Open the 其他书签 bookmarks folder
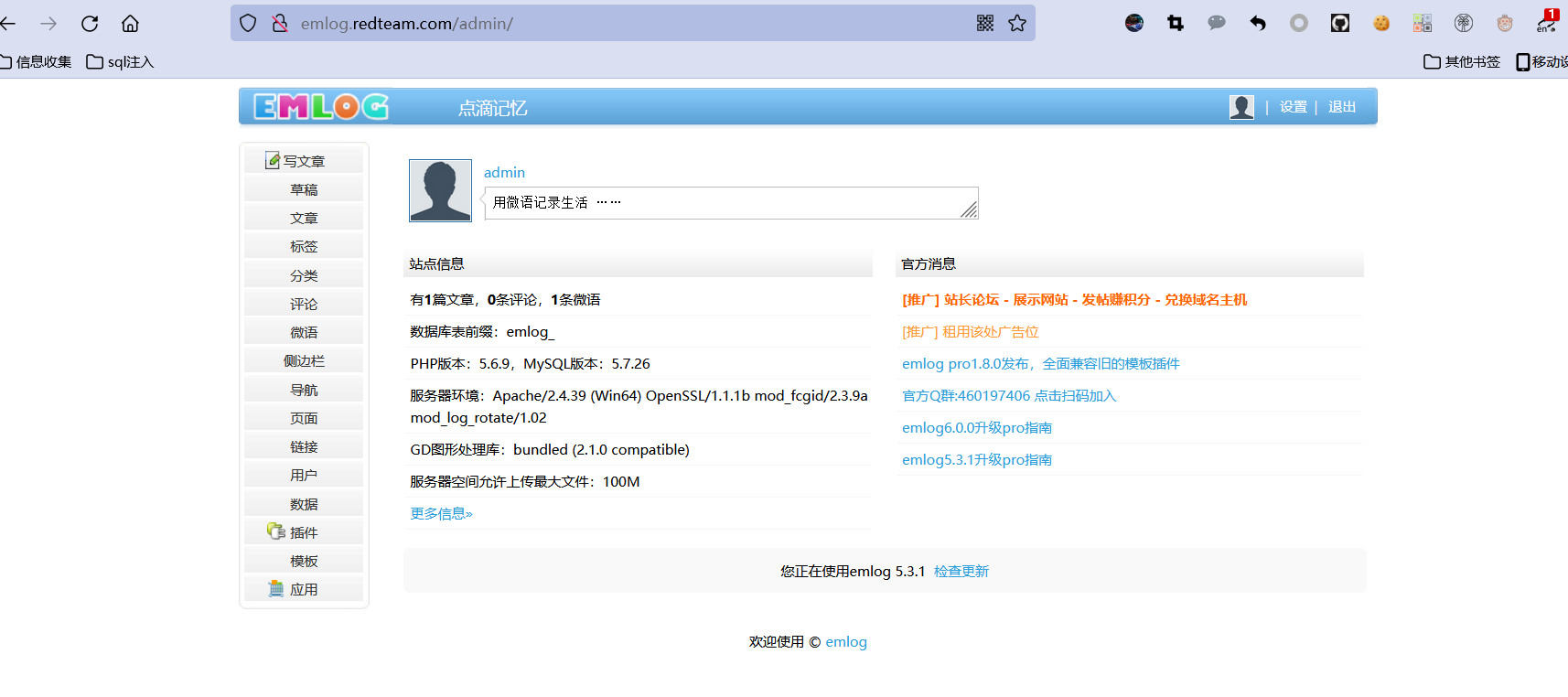The width and height of the screenshot is (1568, 697). (1462, 62)
